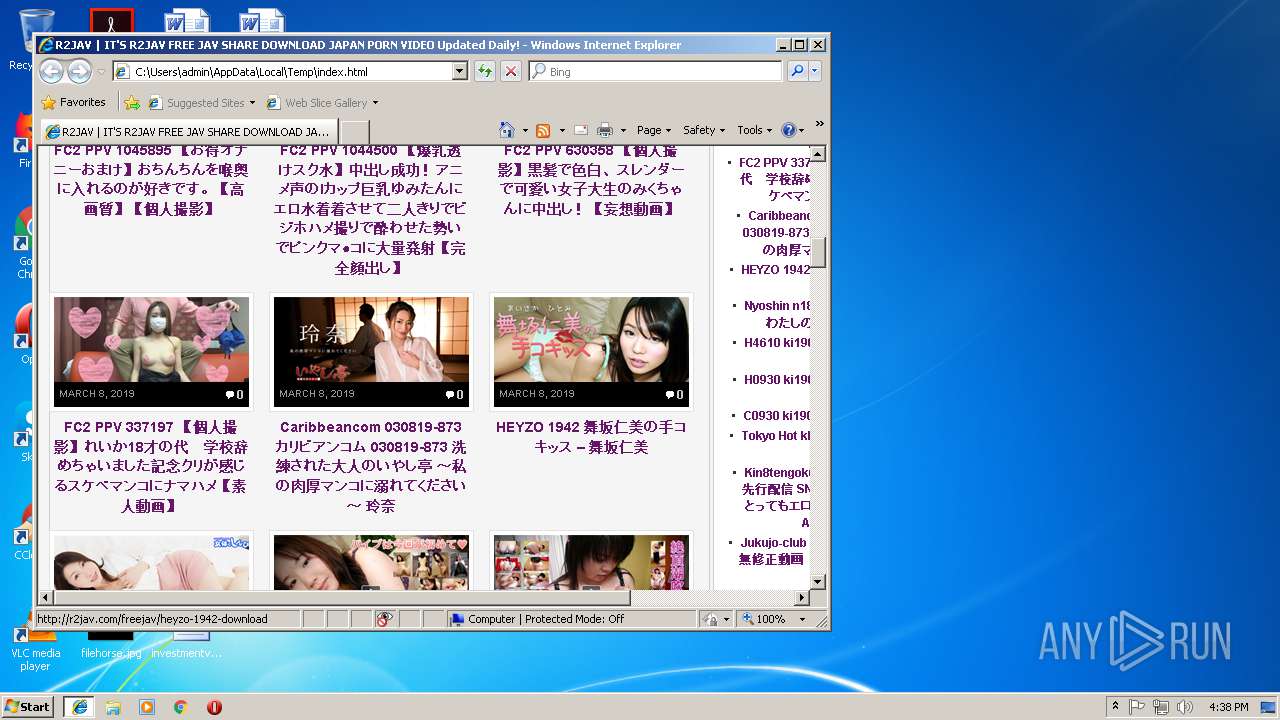Viewport: 1280px width, 720px height.
Task: Click the network icon in the system tray
Action: coord(1160,707)
